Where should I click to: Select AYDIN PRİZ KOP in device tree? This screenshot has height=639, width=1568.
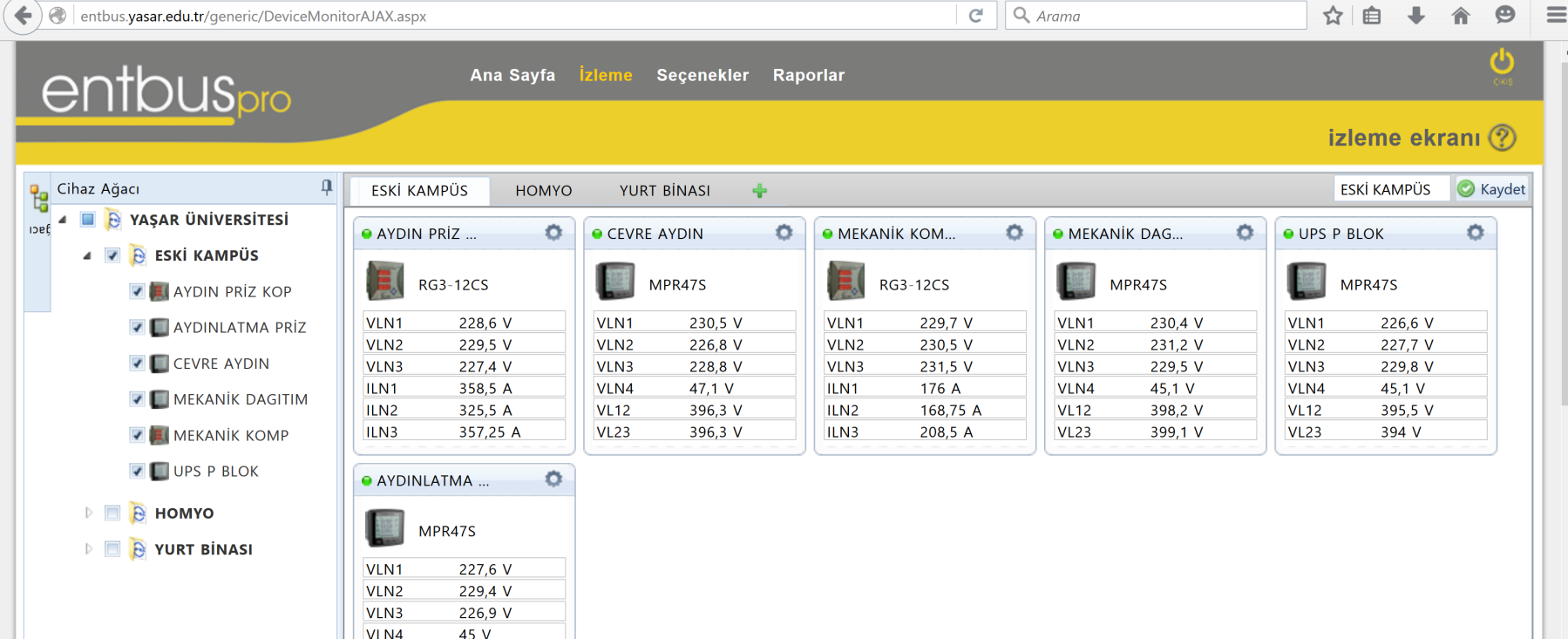click(x=233, y=291)
